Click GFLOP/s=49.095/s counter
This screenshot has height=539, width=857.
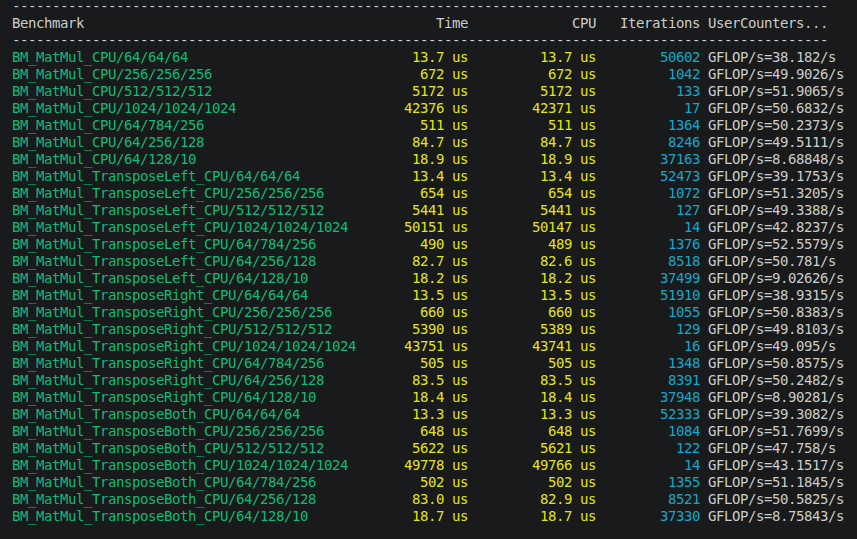click(x=772, y=346)
